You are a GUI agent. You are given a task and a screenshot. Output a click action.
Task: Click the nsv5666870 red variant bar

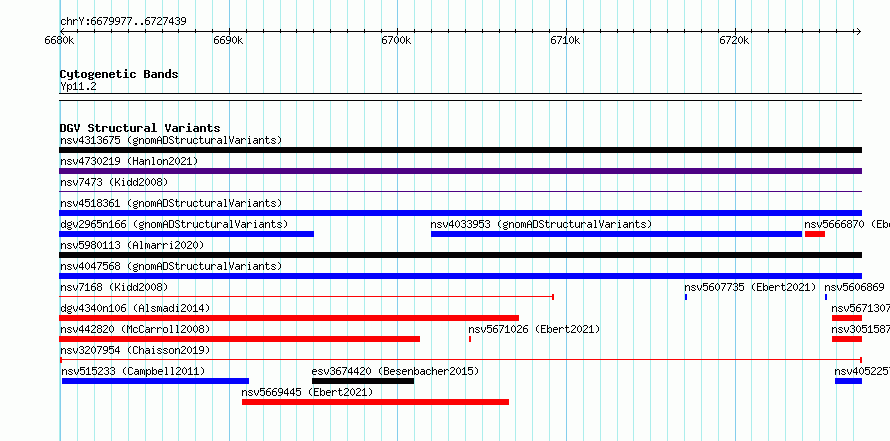[815, 234]
